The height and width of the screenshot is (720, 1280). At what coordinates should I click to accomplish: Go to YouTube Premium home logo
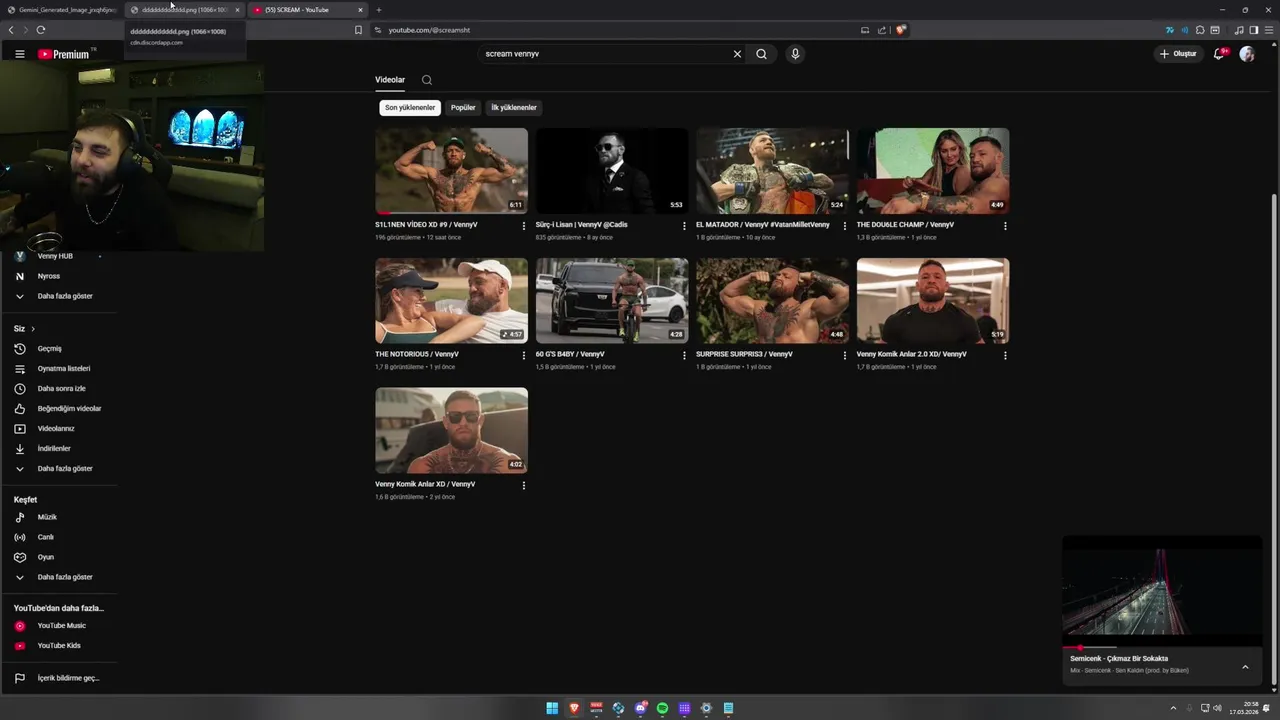pos(64,54)
